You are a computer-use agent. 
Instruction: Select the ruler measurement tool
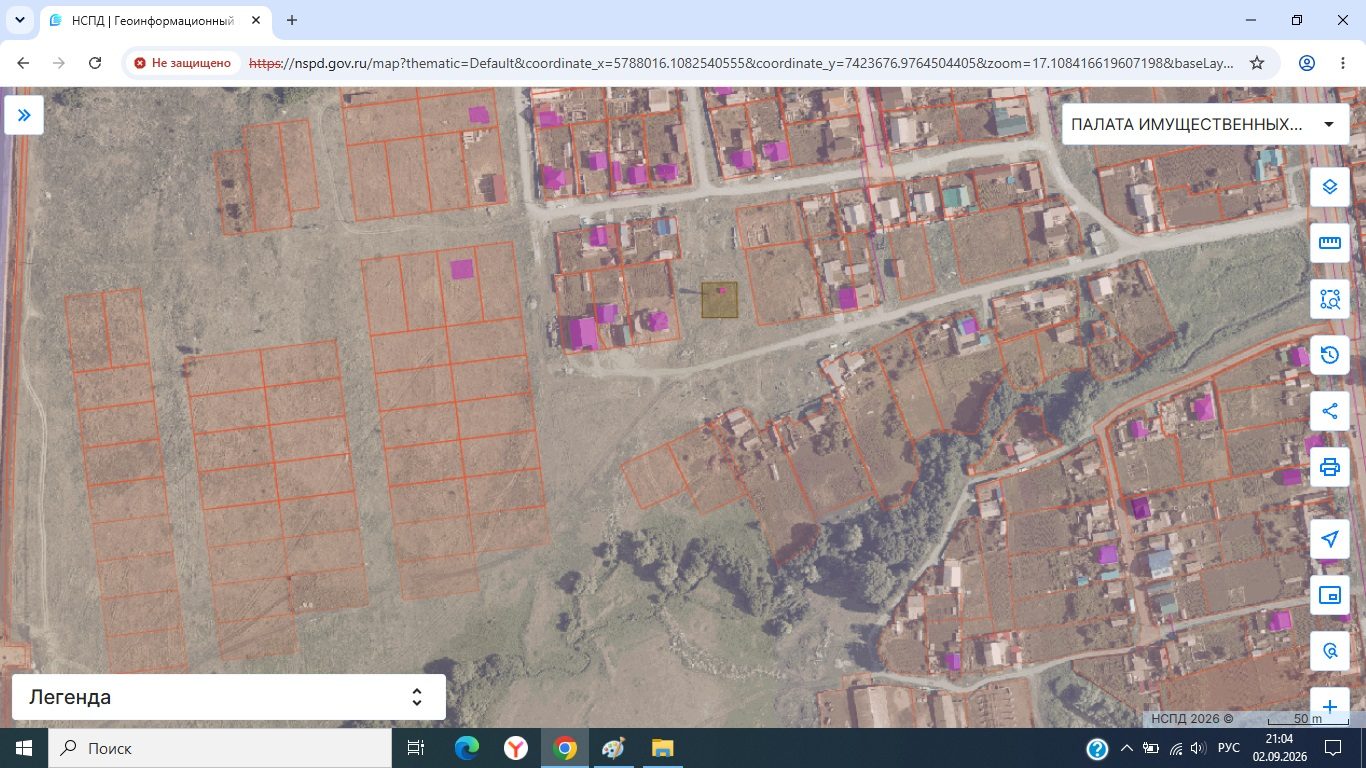pyautogui.click(x=1329, y=243)
